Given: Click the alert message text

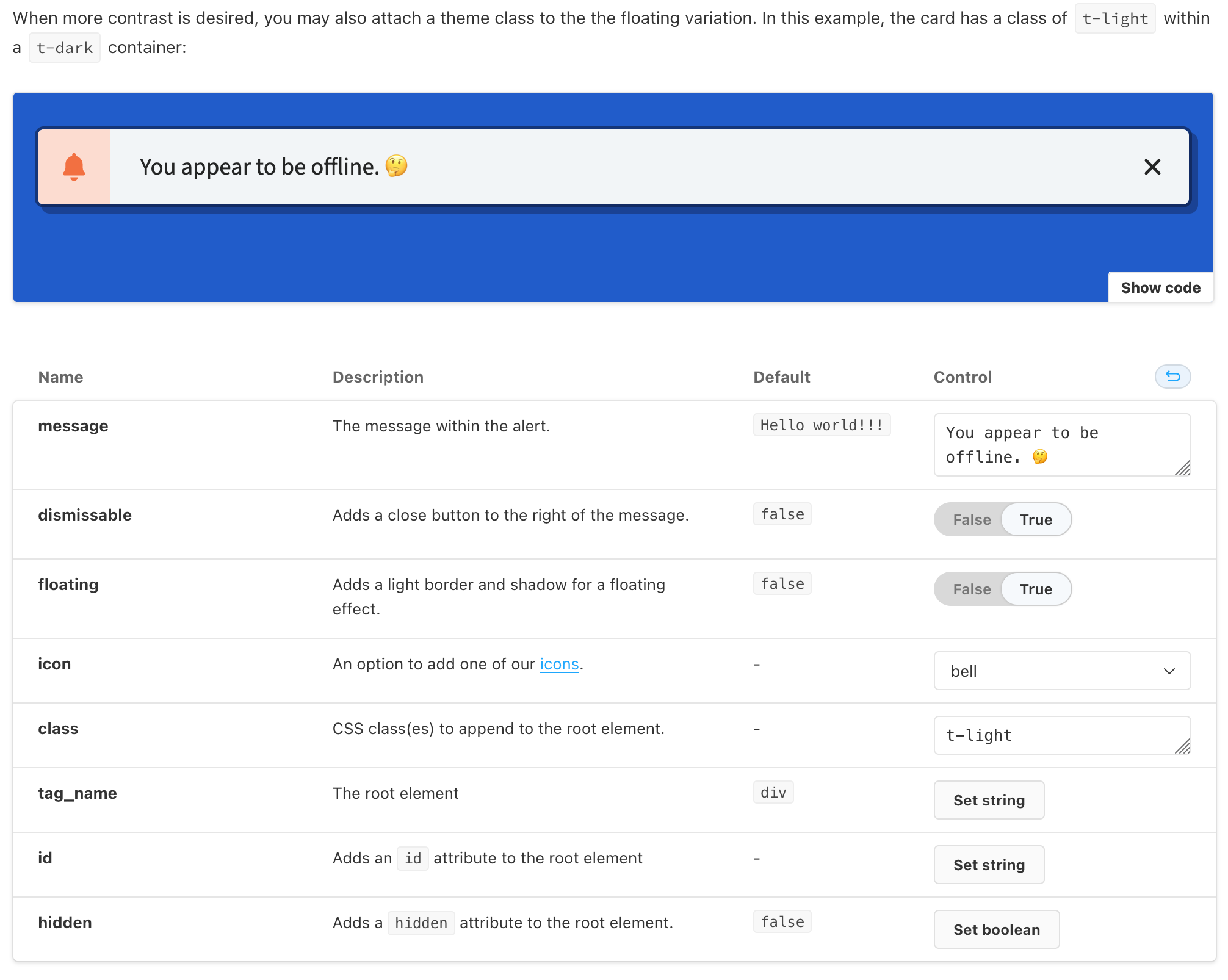Looking at the screenshot, I should pyautogui.click(x=259, y=167).
